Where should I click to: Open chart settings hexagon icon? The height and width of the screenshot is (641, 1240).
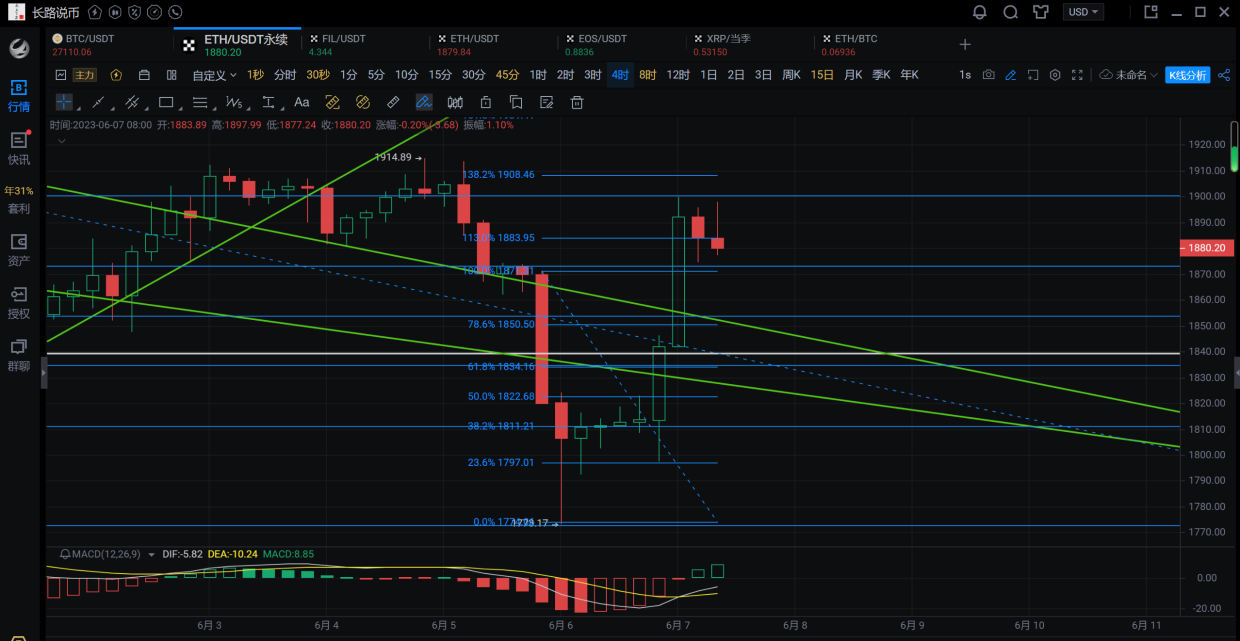tap(1054, 75)
